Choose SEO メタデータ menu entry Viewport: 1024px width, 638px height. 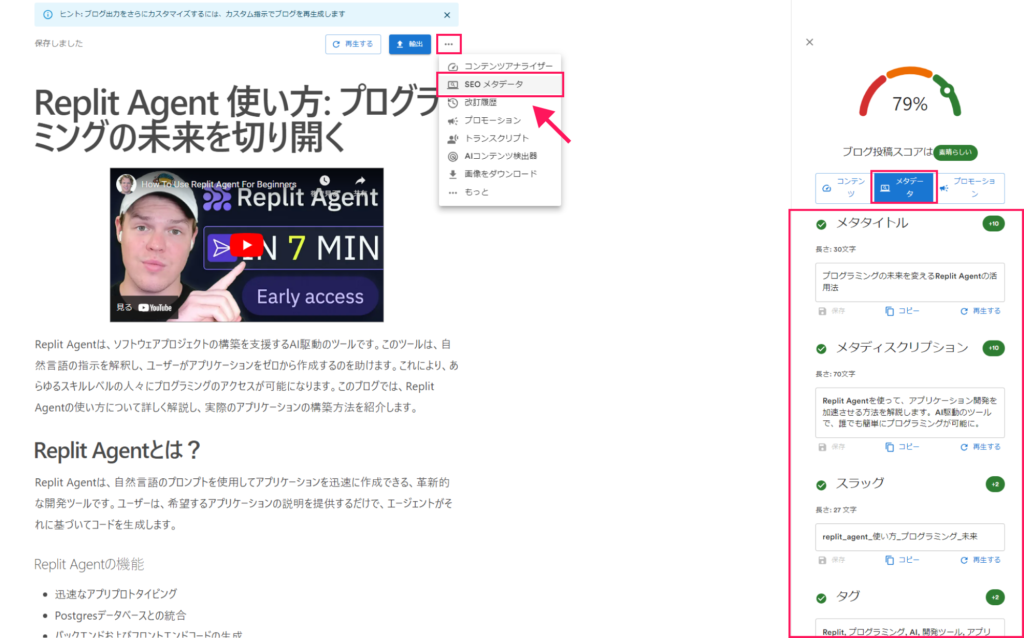(x=500, y=85)
